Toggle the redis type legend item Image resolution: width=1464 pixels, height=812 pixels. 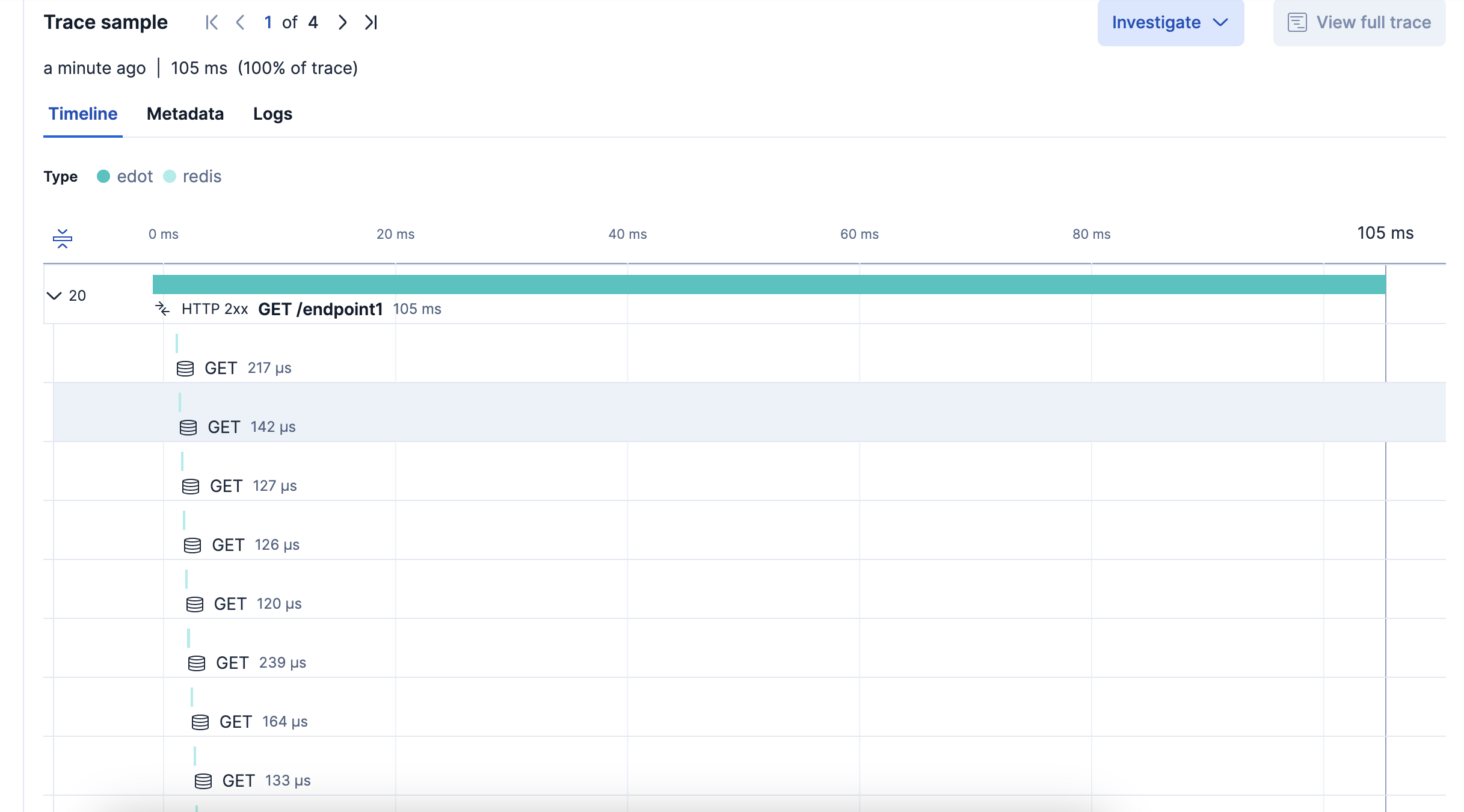tap(192, 176)
